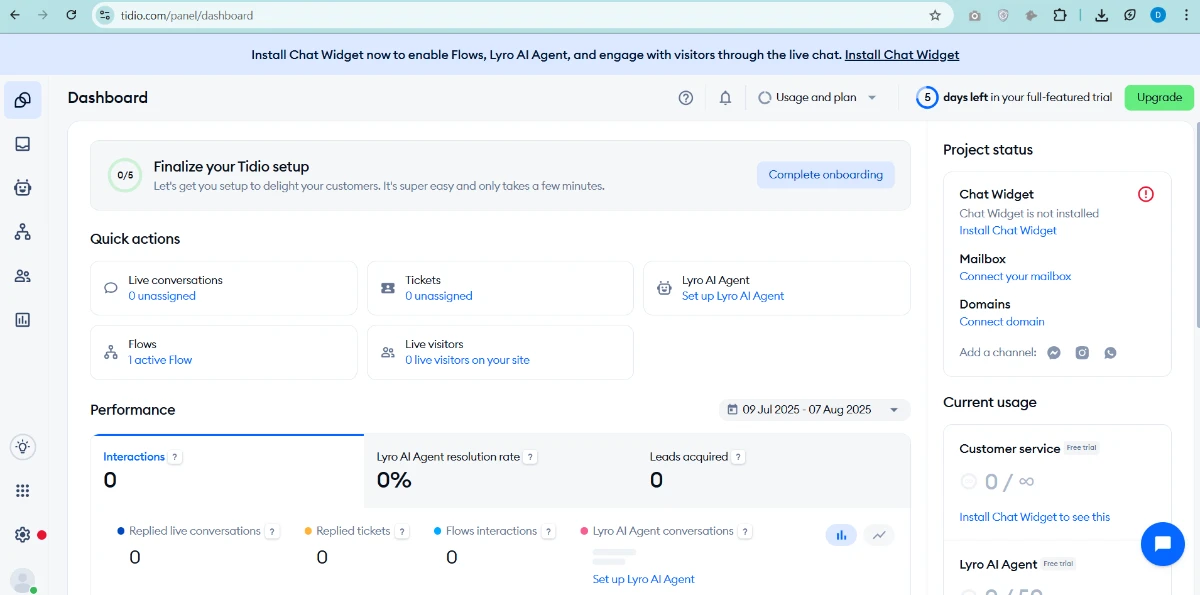
Task: Click the Replied tickets help icon
Action: (402, 532)
